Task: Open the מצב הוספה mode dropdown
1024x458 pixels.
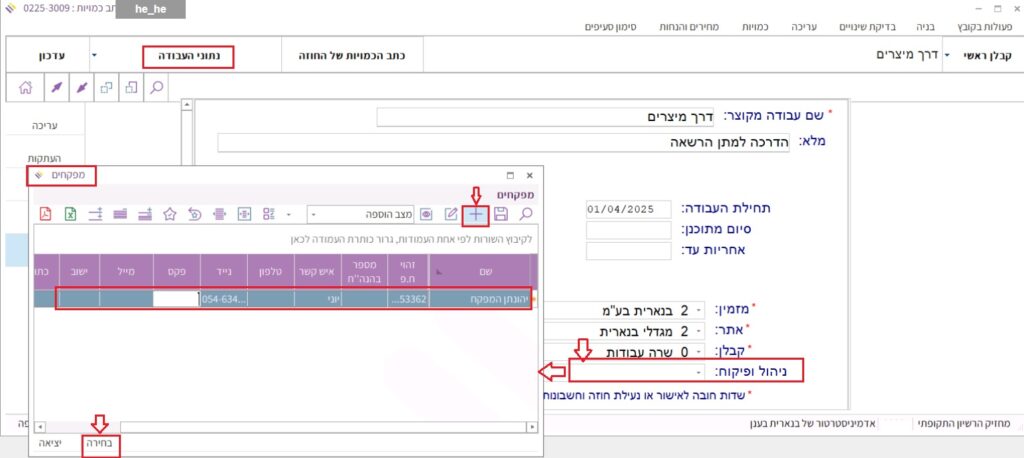Action: pyautogui.click(x=314, y=214)
